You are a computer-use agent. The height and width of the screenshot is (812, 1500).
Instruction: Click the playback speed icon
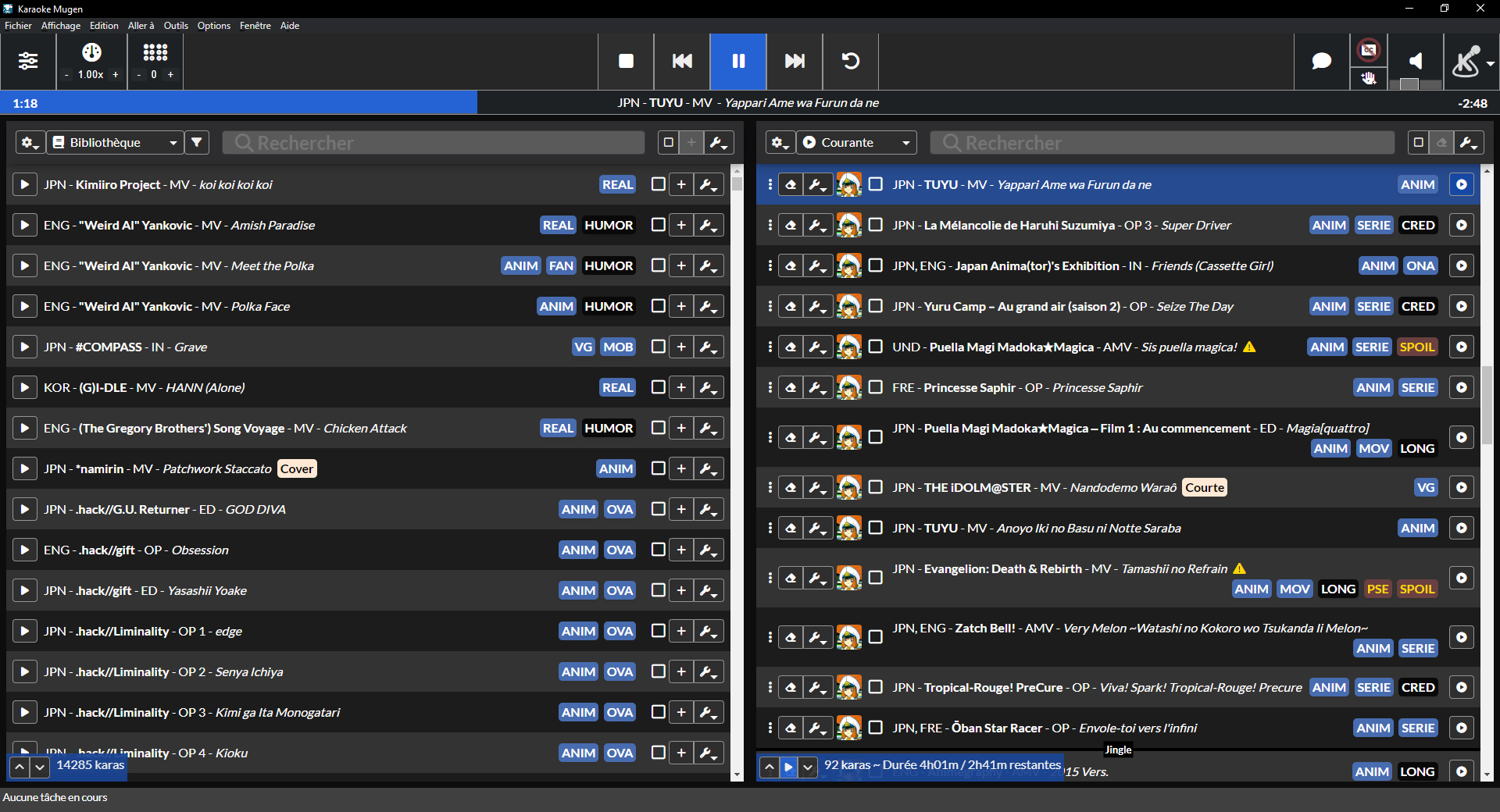(x=91, y=52)
